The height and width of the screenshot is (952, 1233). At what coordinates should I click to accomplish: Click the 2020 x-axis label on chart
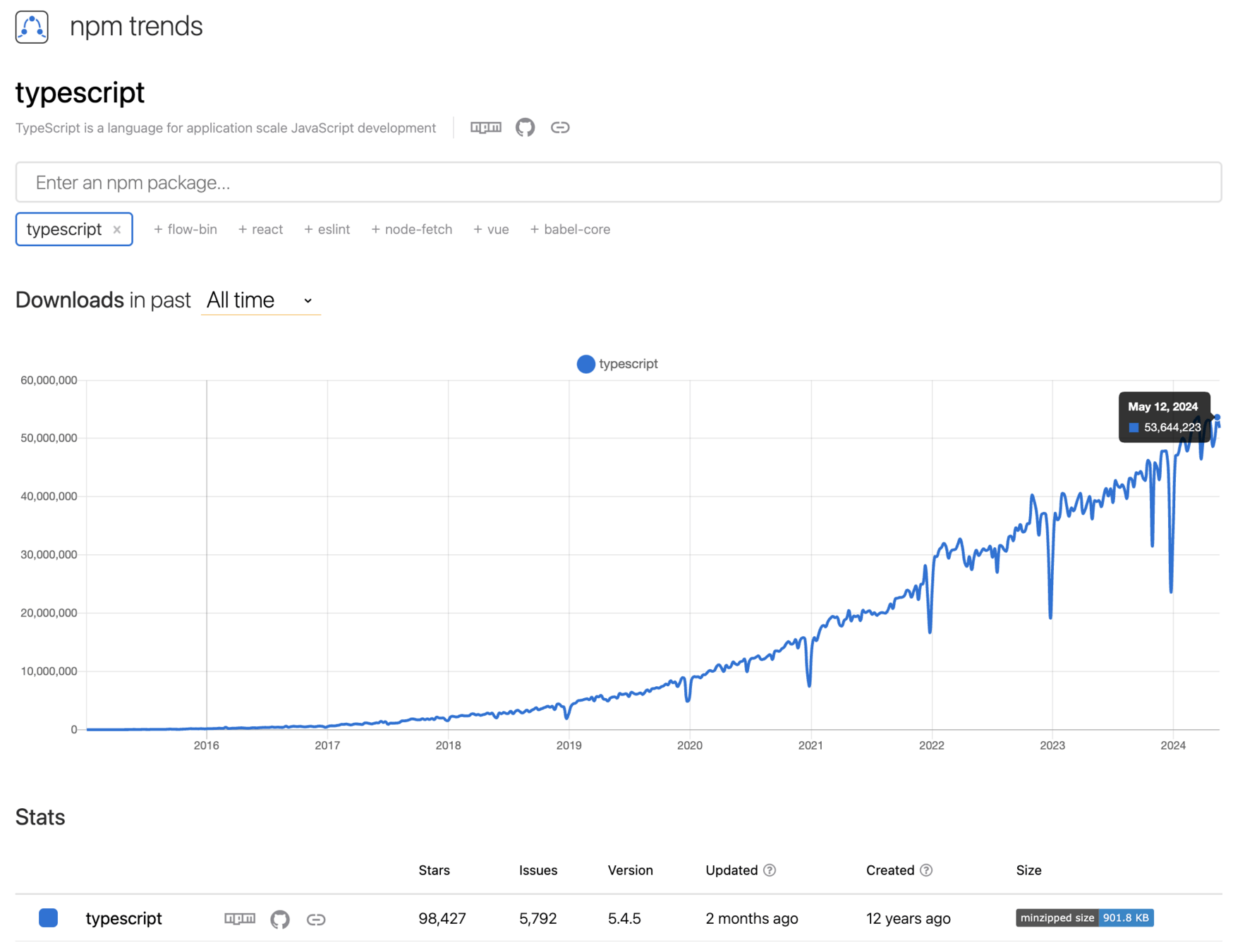pyautogui.click(x=690, y=745)
